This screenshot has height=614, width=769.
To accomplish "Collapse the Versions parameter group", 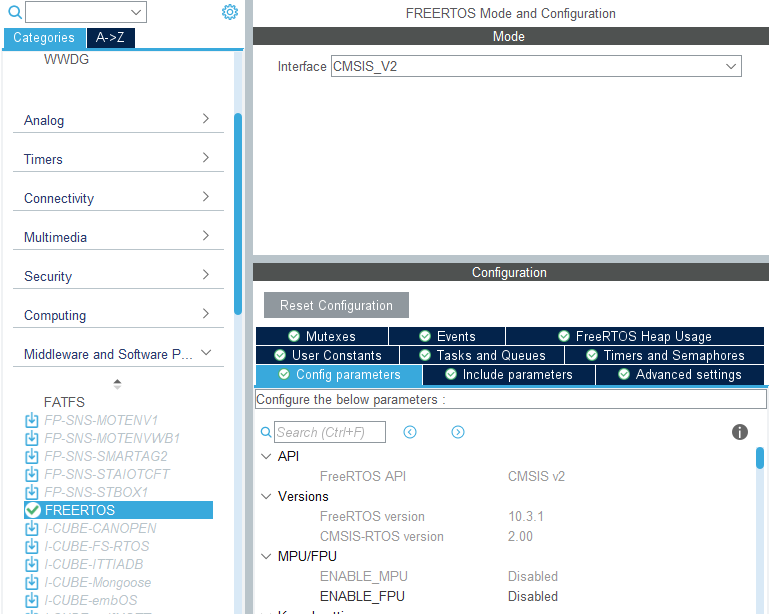I will coord(266,496).
